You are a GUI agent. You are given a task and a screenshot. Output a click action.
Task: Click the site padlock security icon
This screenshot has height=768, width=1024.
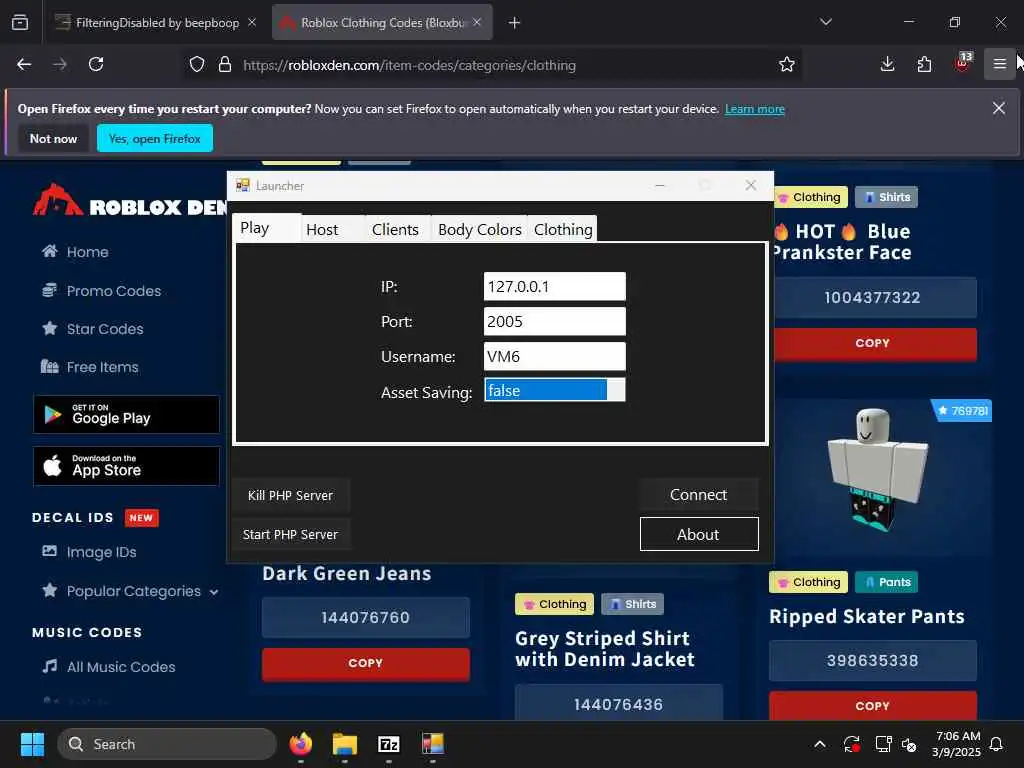click(225, 64)
